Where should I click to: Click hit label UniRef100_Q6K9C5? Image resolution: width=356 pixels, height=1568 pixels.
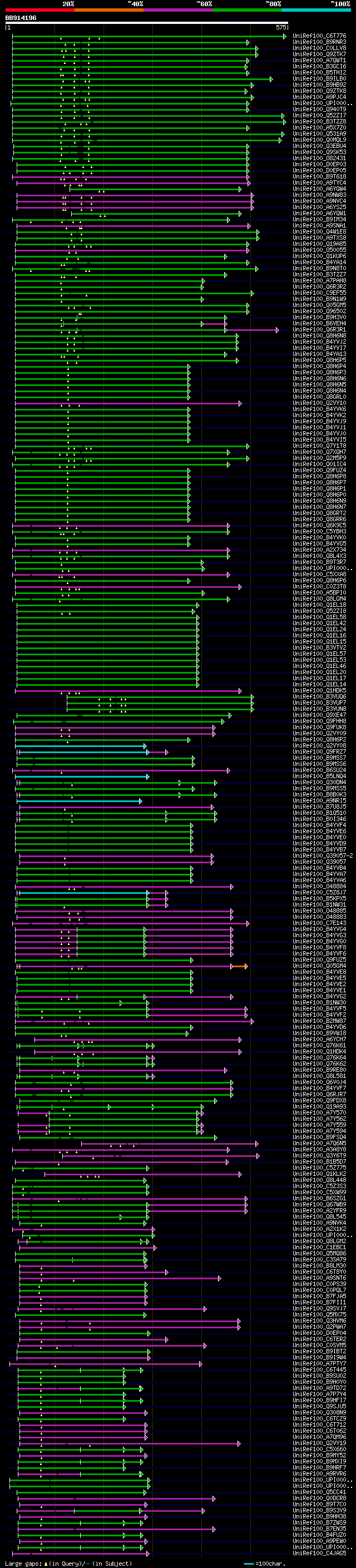coord(319,525)
